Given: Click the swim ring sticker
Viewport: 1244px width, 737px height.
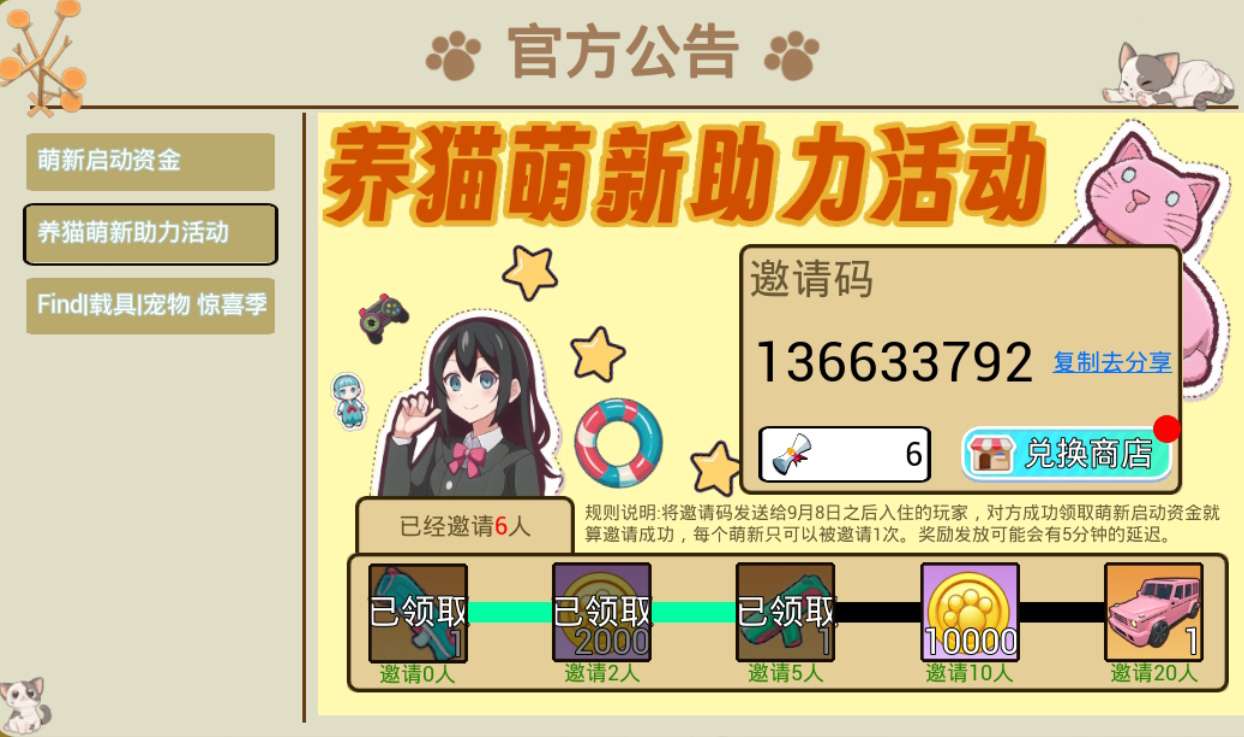Looking at the screenshot, I should 619,442.
